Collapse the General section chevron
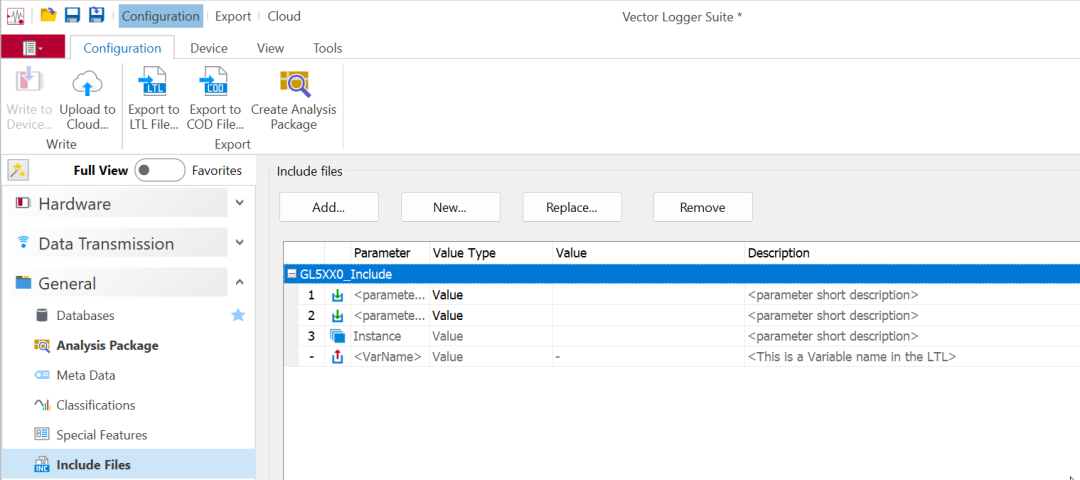 (x=240, y=282)
